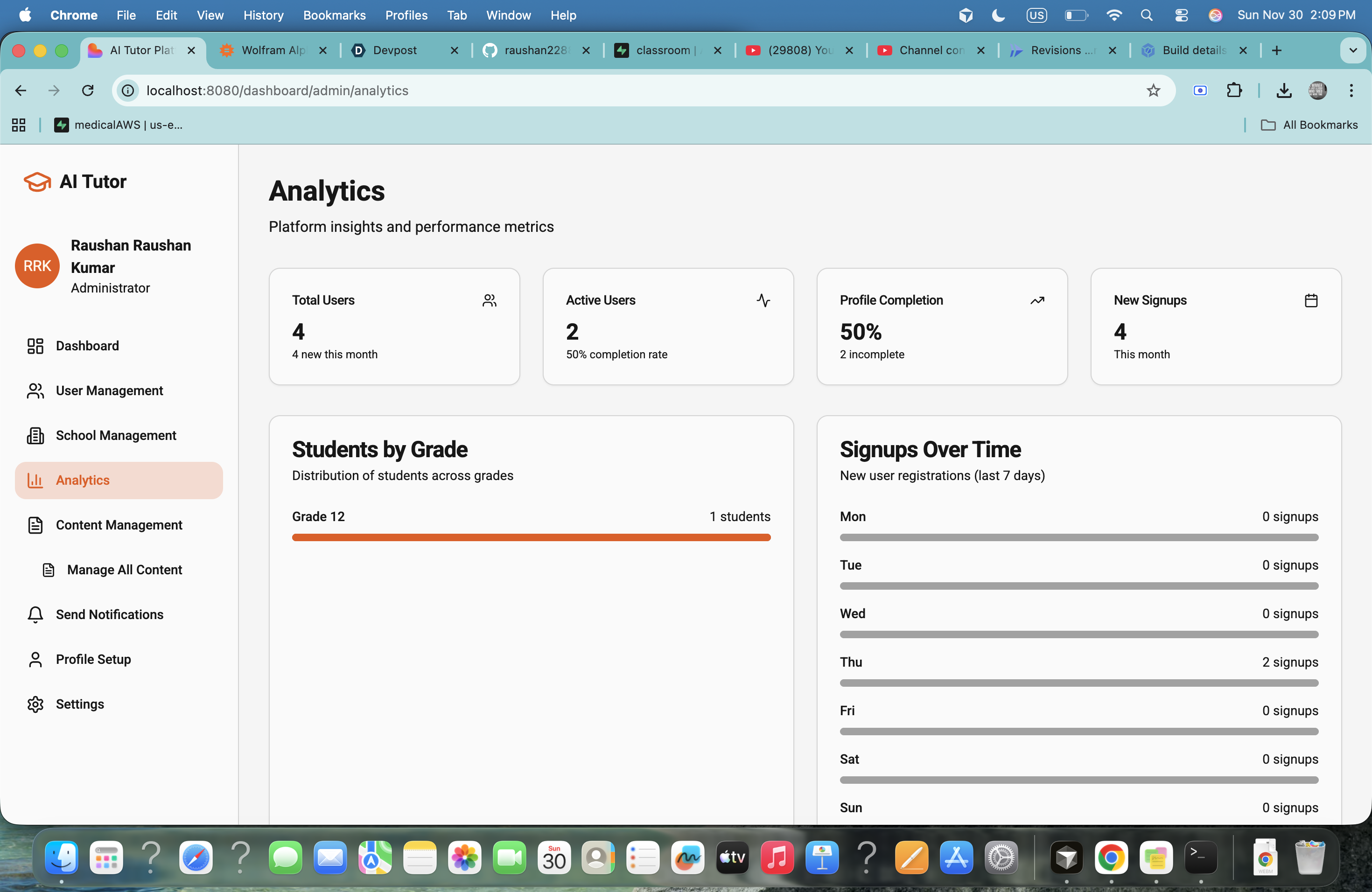Click the Grade 12 orange progress bar

click(531, 537)
